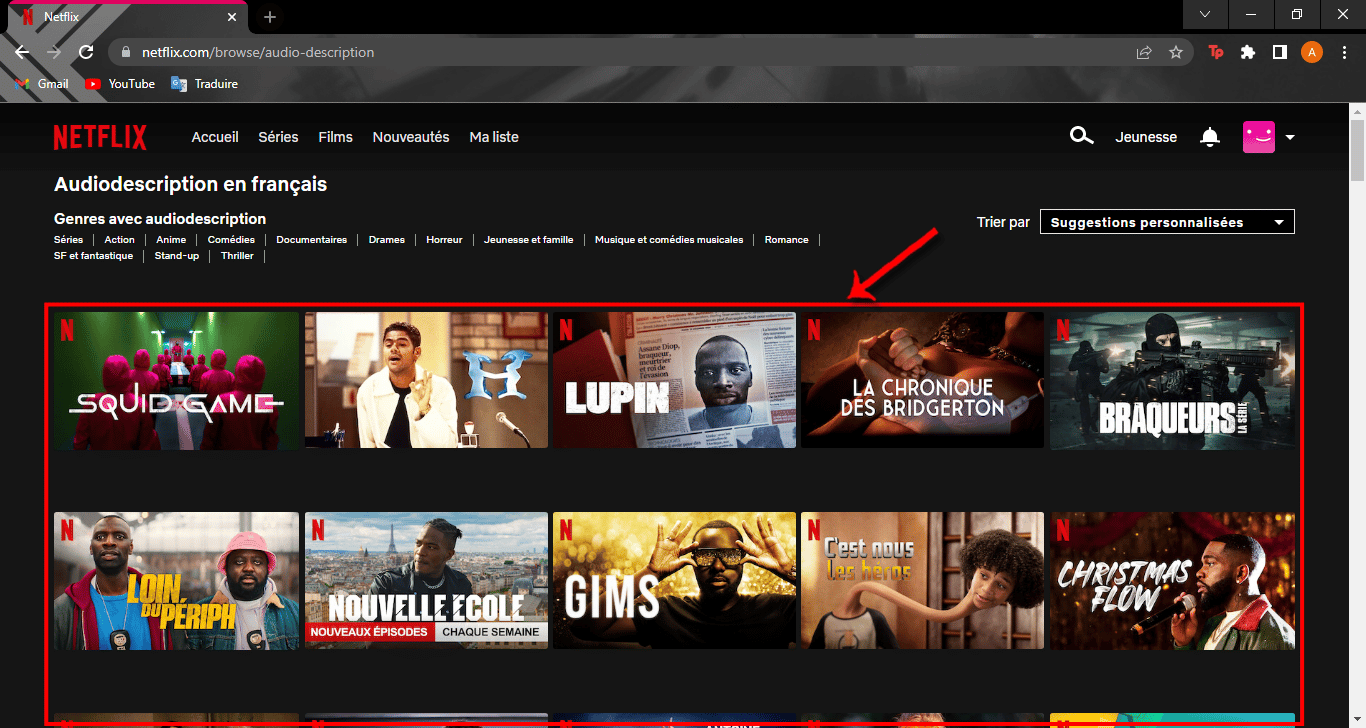Reload the Netflix page
The image size is (1366, 728).
pos(87,52)
